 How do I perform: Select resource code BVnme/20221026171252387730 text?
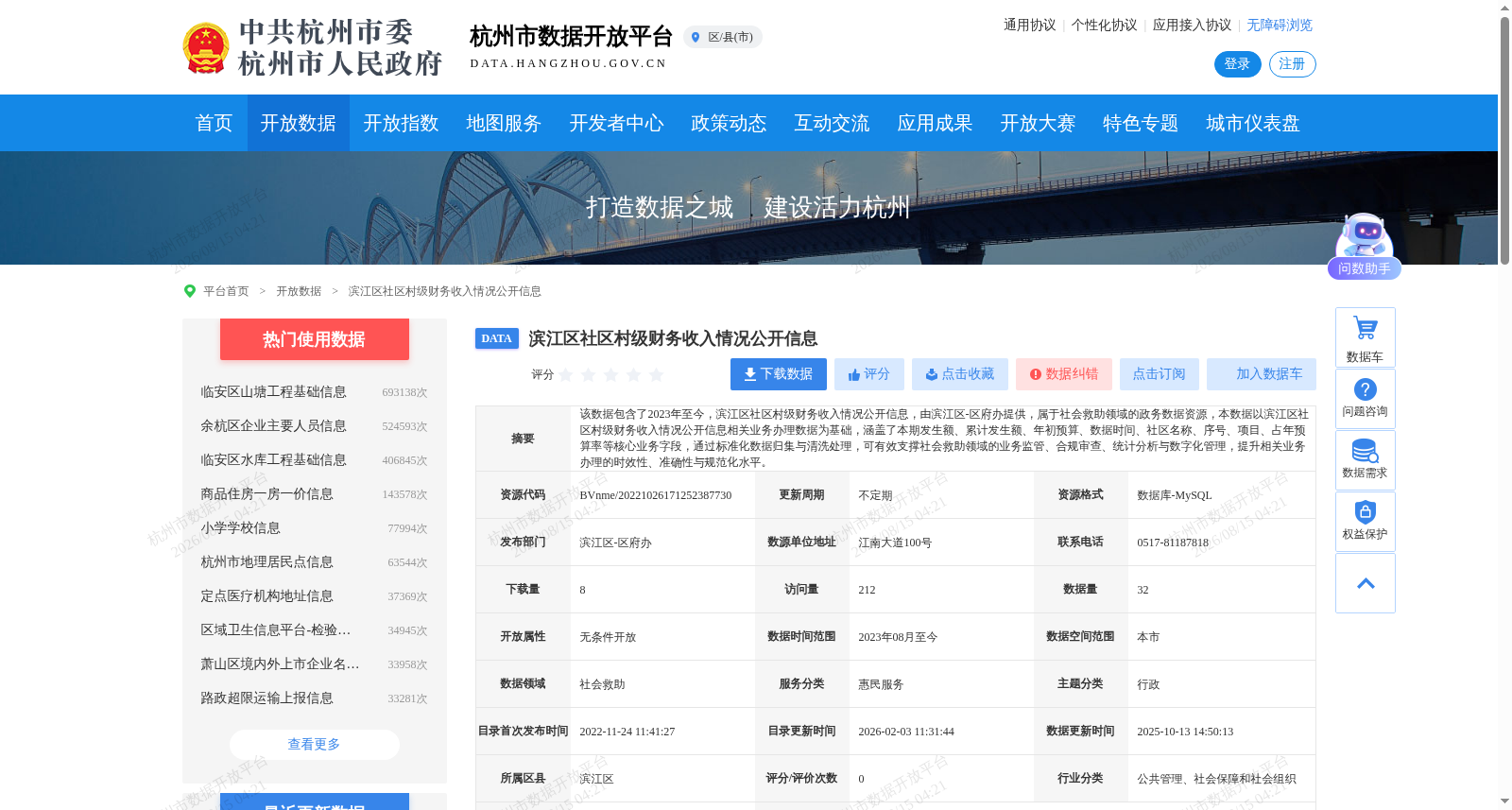[656, 495]
